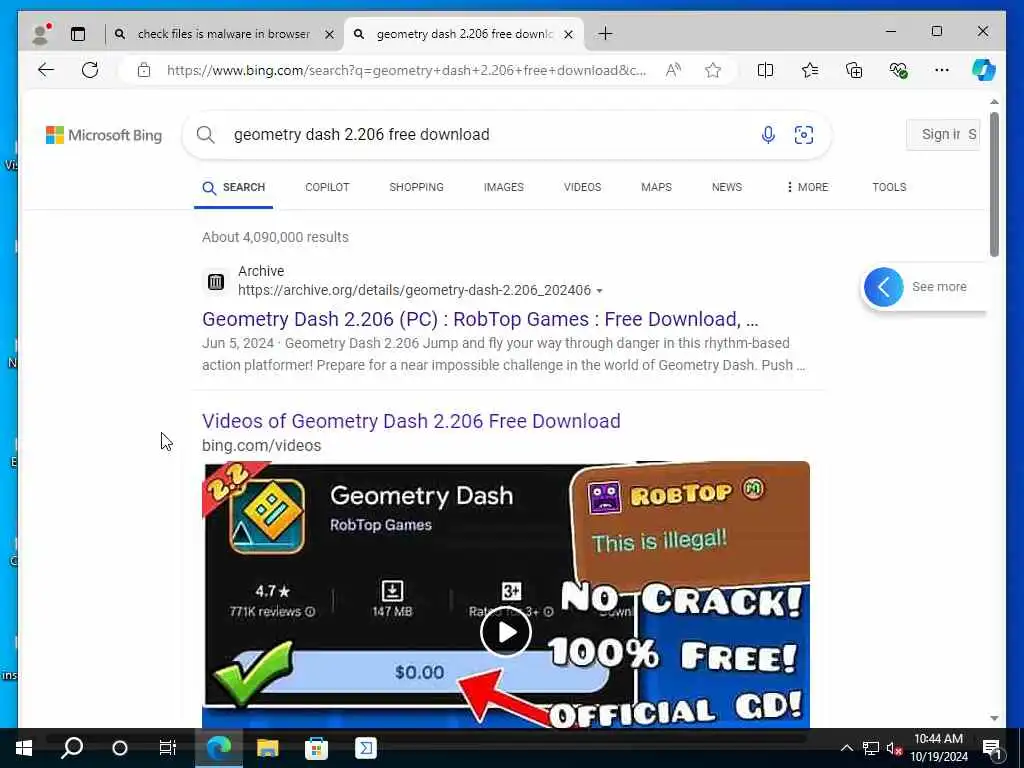Open Browser essentials heart icon
1024x768 pixels.
pos(898,70)
